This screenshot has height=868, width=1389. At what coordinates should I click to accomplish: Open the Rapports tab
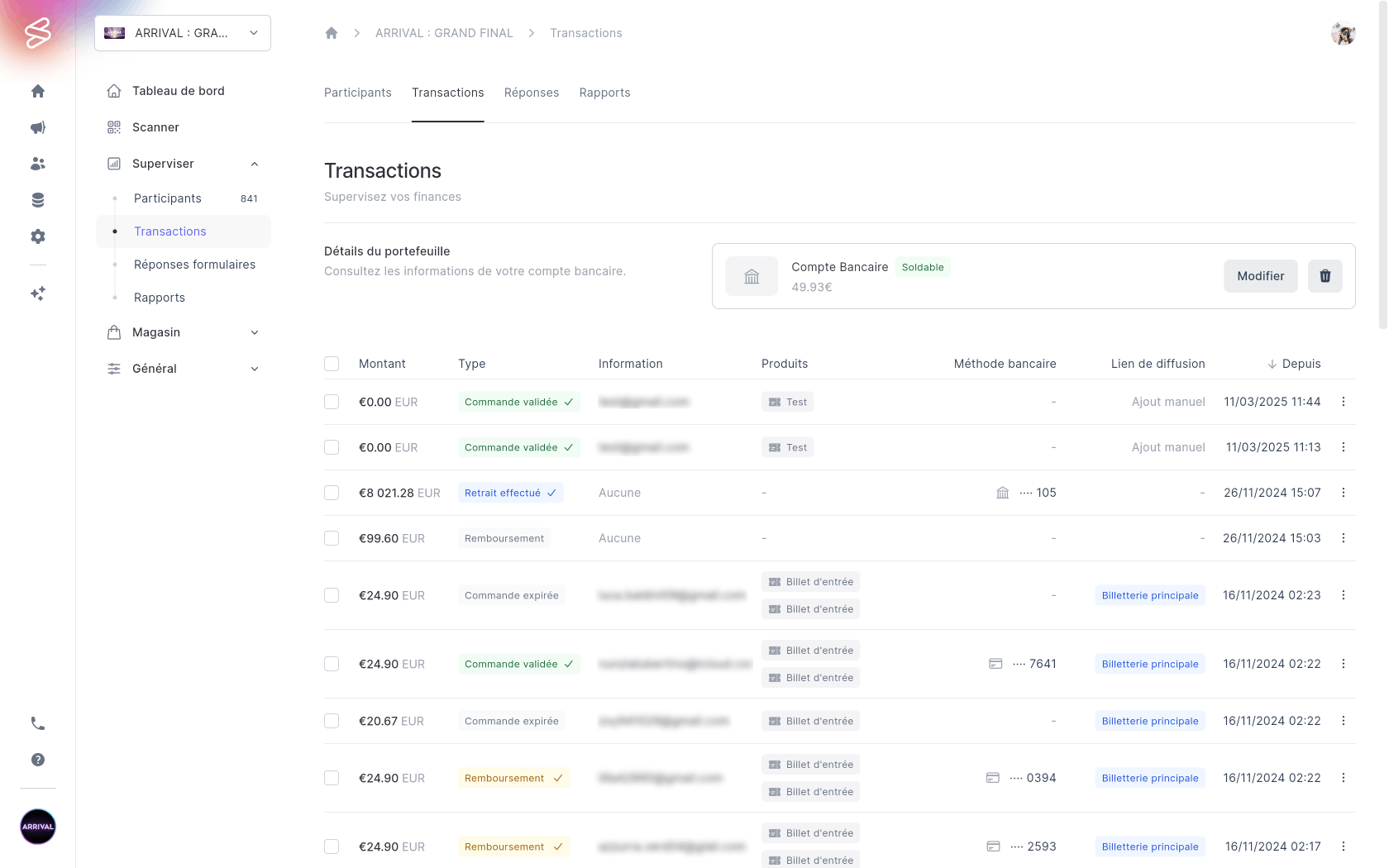pyautogui.click(x=604, y=93)
